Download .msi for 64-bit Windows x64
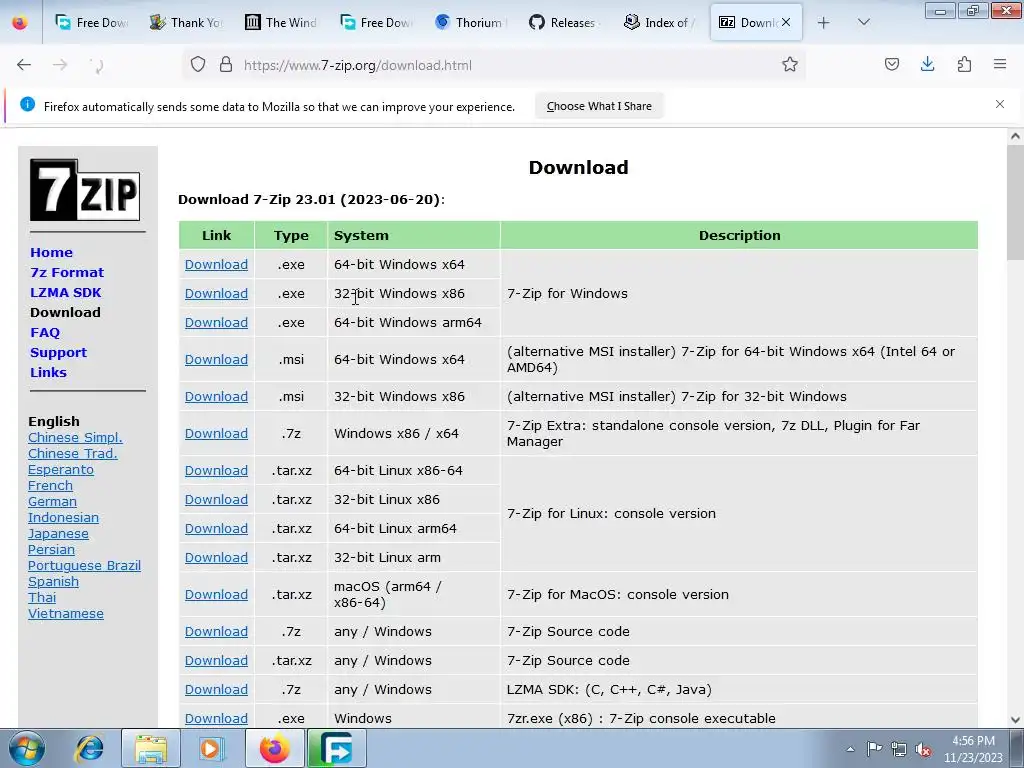This screenshot has height=768, width=1024. click(216, 359)
